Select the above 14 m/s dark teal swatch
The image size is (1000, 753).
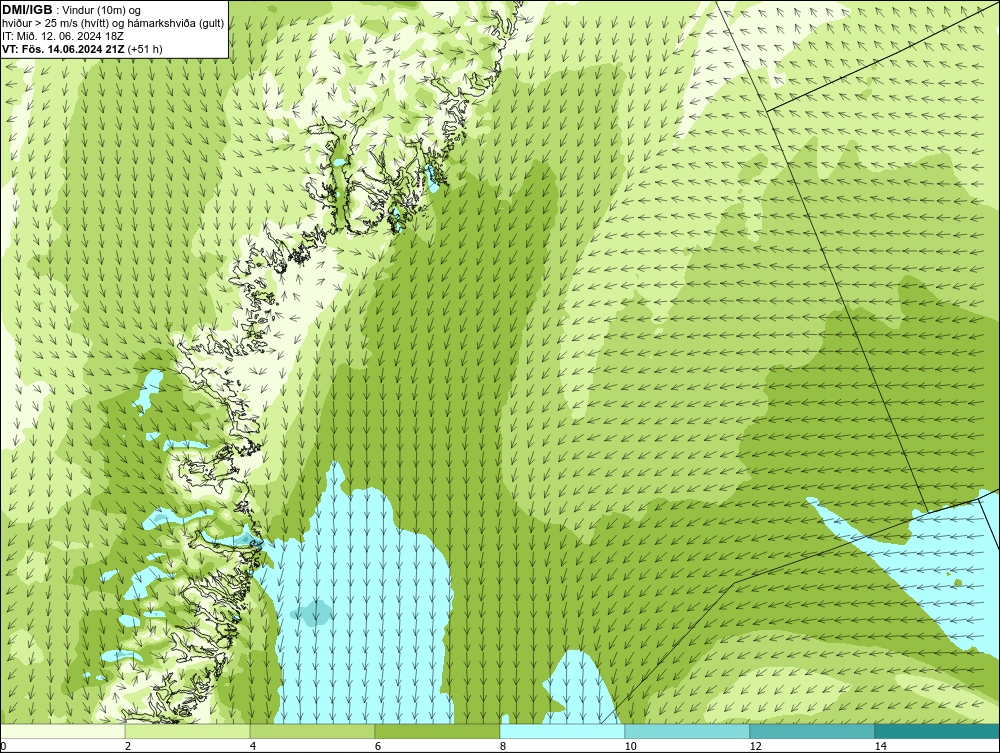coord(938,731)
